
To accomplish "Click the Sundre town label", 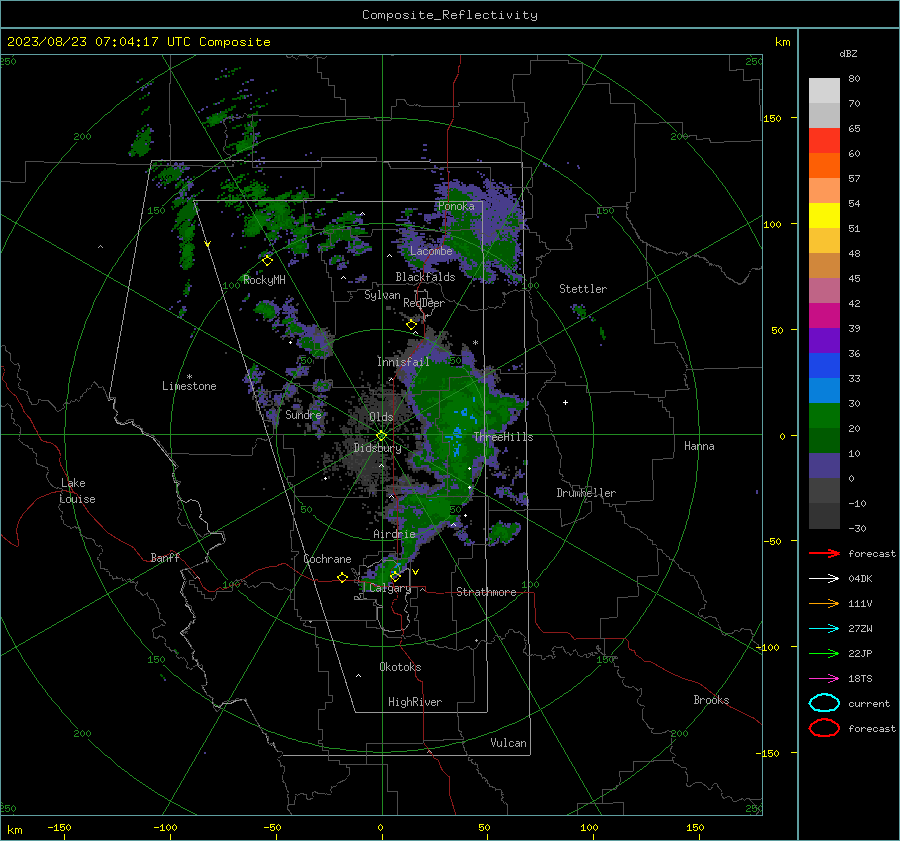I will (303, 415).
